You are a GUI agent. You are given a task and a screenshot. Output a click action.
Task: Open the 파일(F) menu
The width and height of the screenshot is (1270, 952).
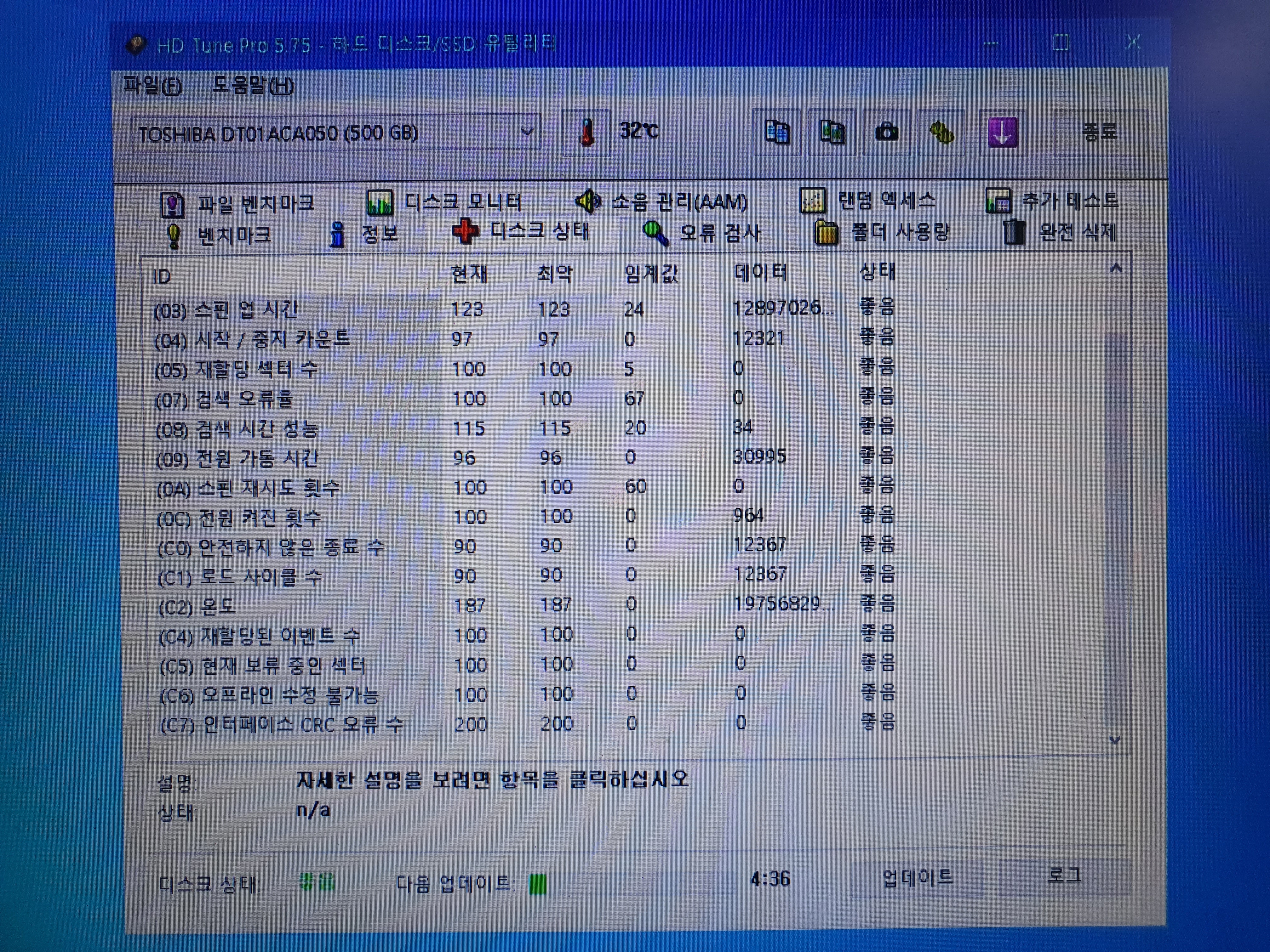coord(153,86)
